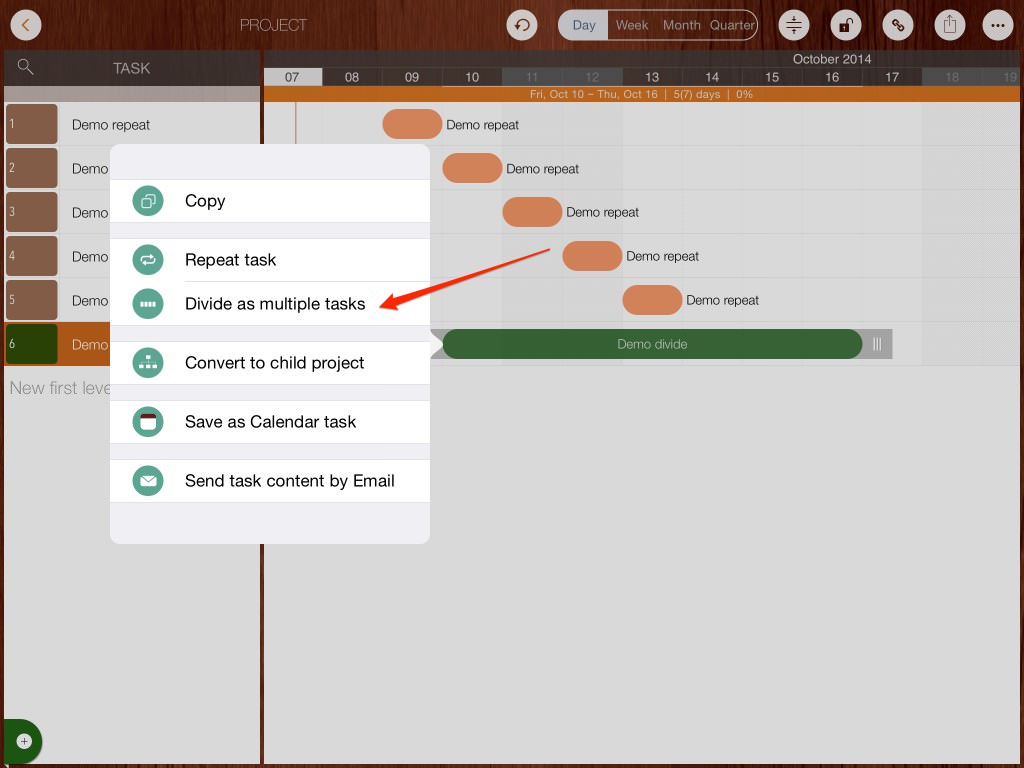Image resolution: width=1024 pixels, height=768 pixels.
Task: Switch timeline to Week view
Action: point(631,25)
